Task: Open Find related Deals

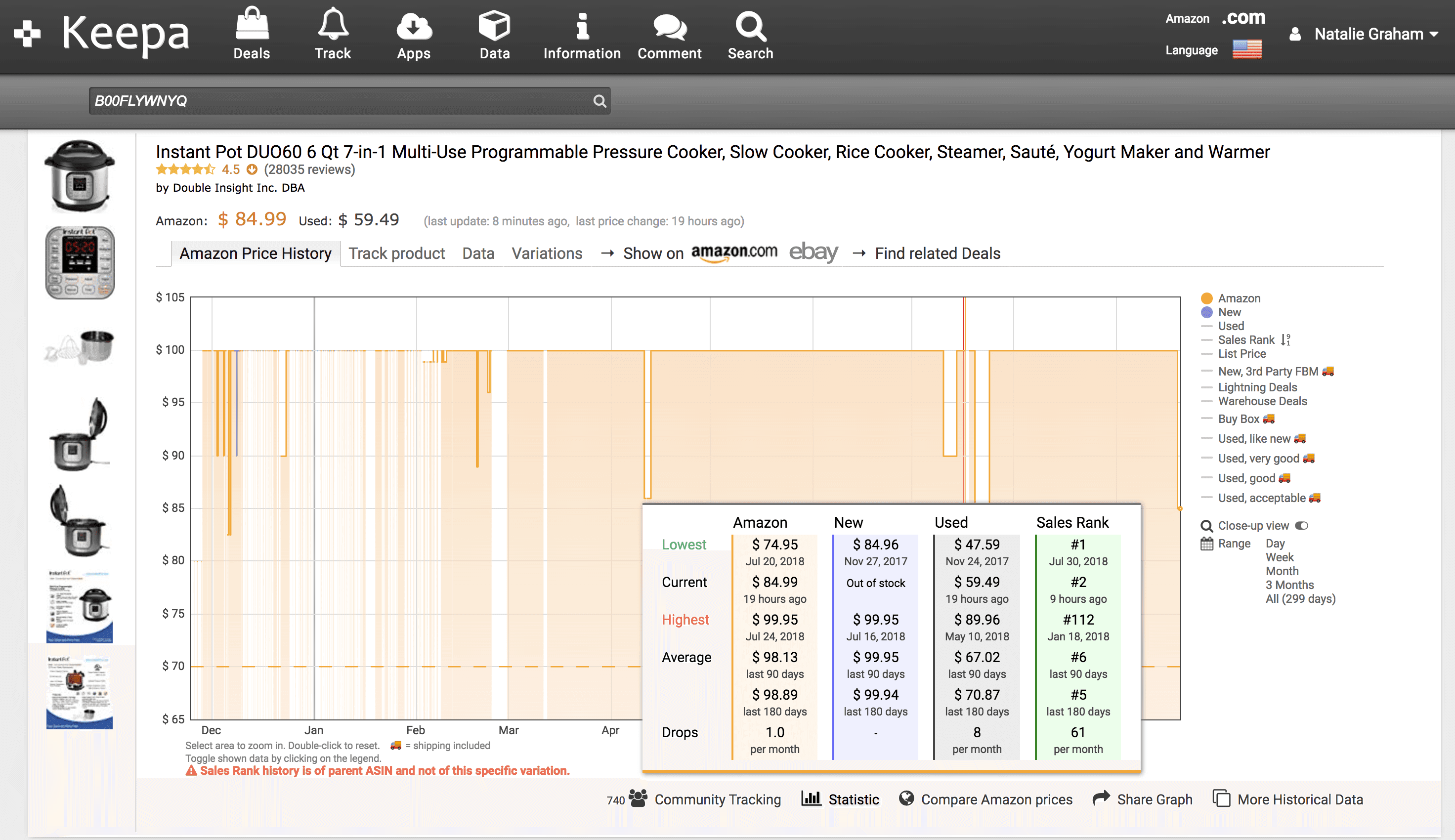Action: click(x=938, y=253)
